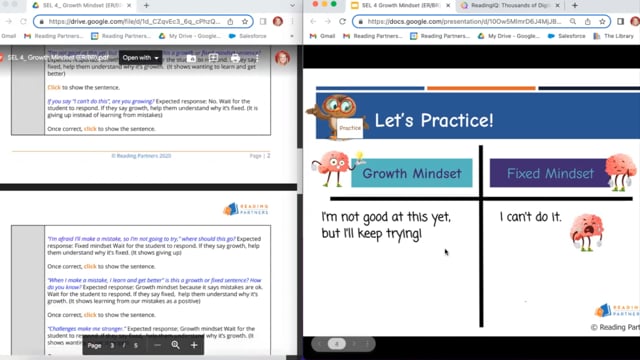This screenshot has height=360, width=640.
Task: Close the SEL 4 Growth Mindset Drive tab
Action: [x=129, y=6]
